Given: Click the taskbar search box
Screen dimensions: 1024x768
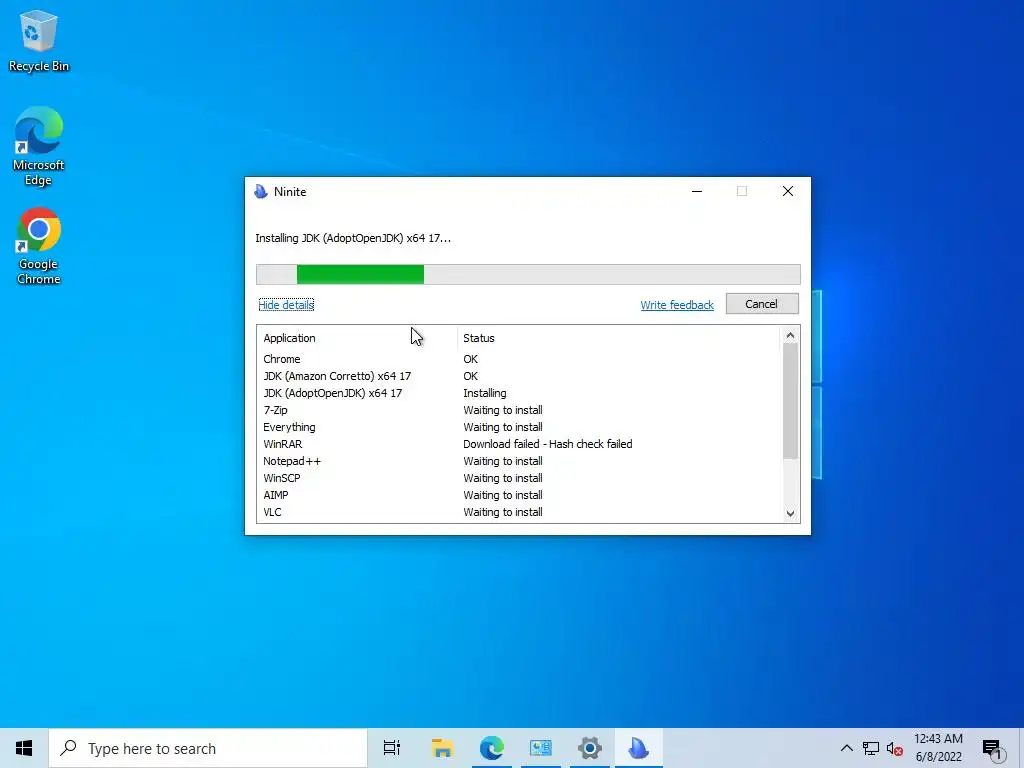Looking at the screenshot, I should [x=208, y=748].
